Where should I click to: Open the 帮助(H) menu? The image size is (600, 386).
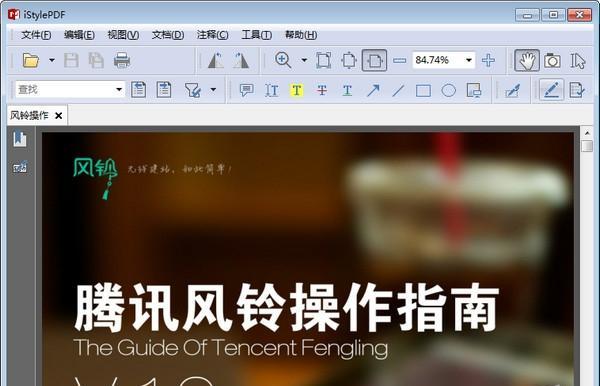(301, 35)
